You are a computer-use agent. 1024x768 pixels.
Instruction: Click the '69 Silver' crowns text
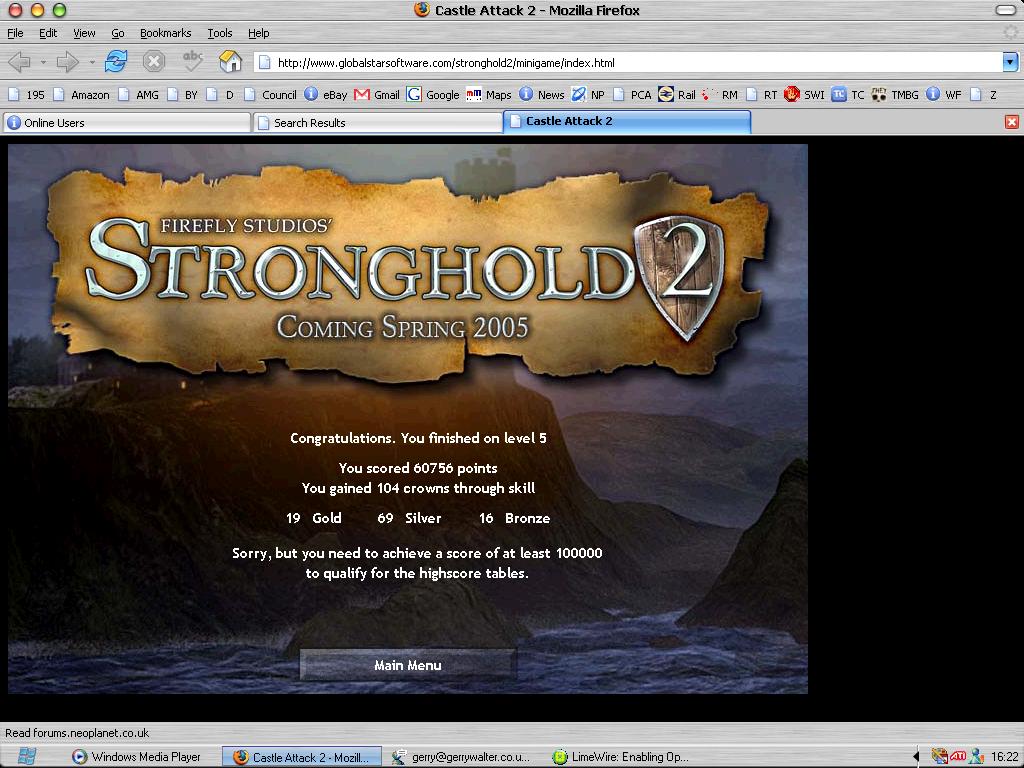pos(409,518)
